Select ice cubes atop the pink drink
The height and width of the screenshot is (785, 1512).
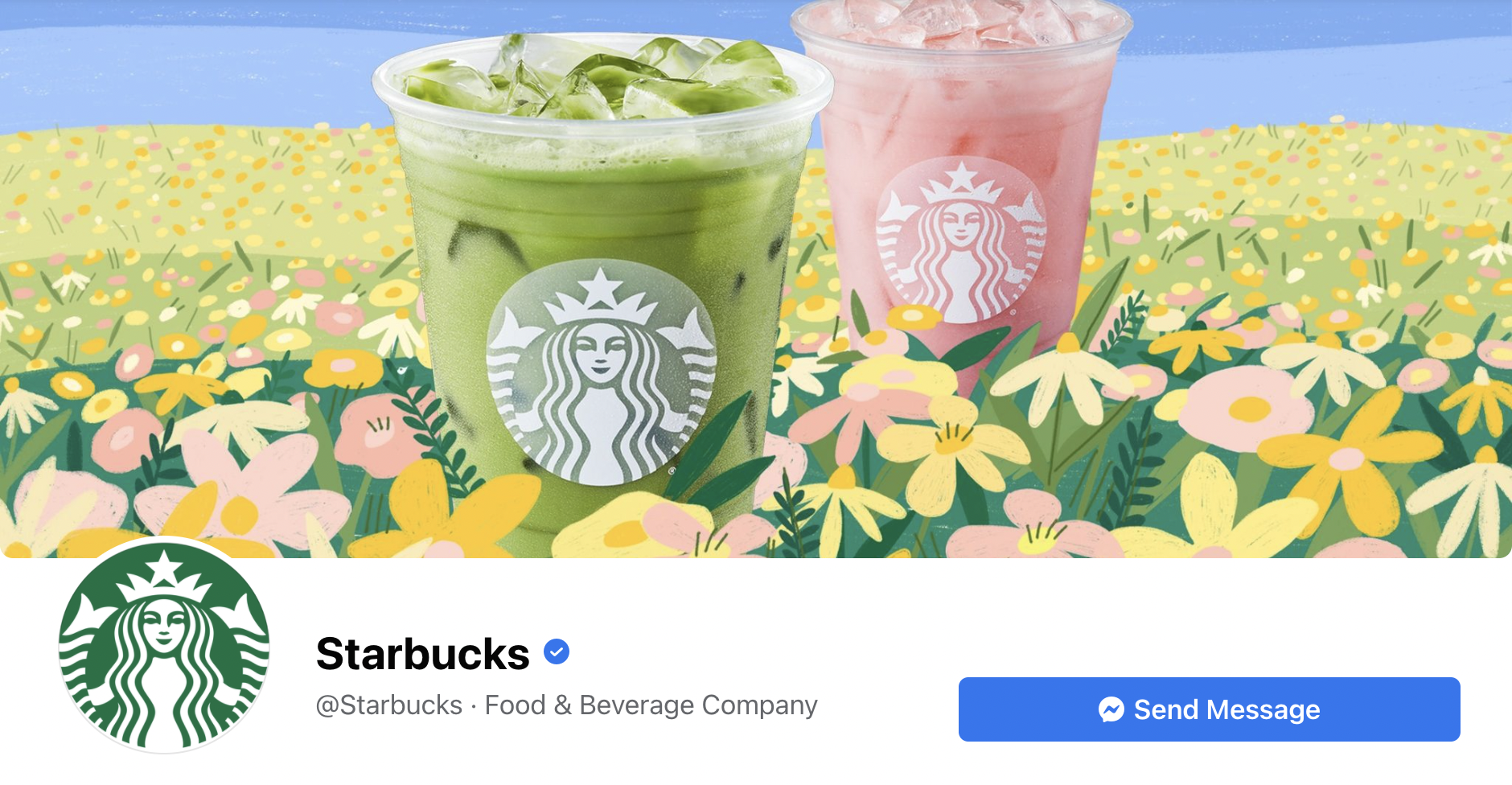coord(961,22)
